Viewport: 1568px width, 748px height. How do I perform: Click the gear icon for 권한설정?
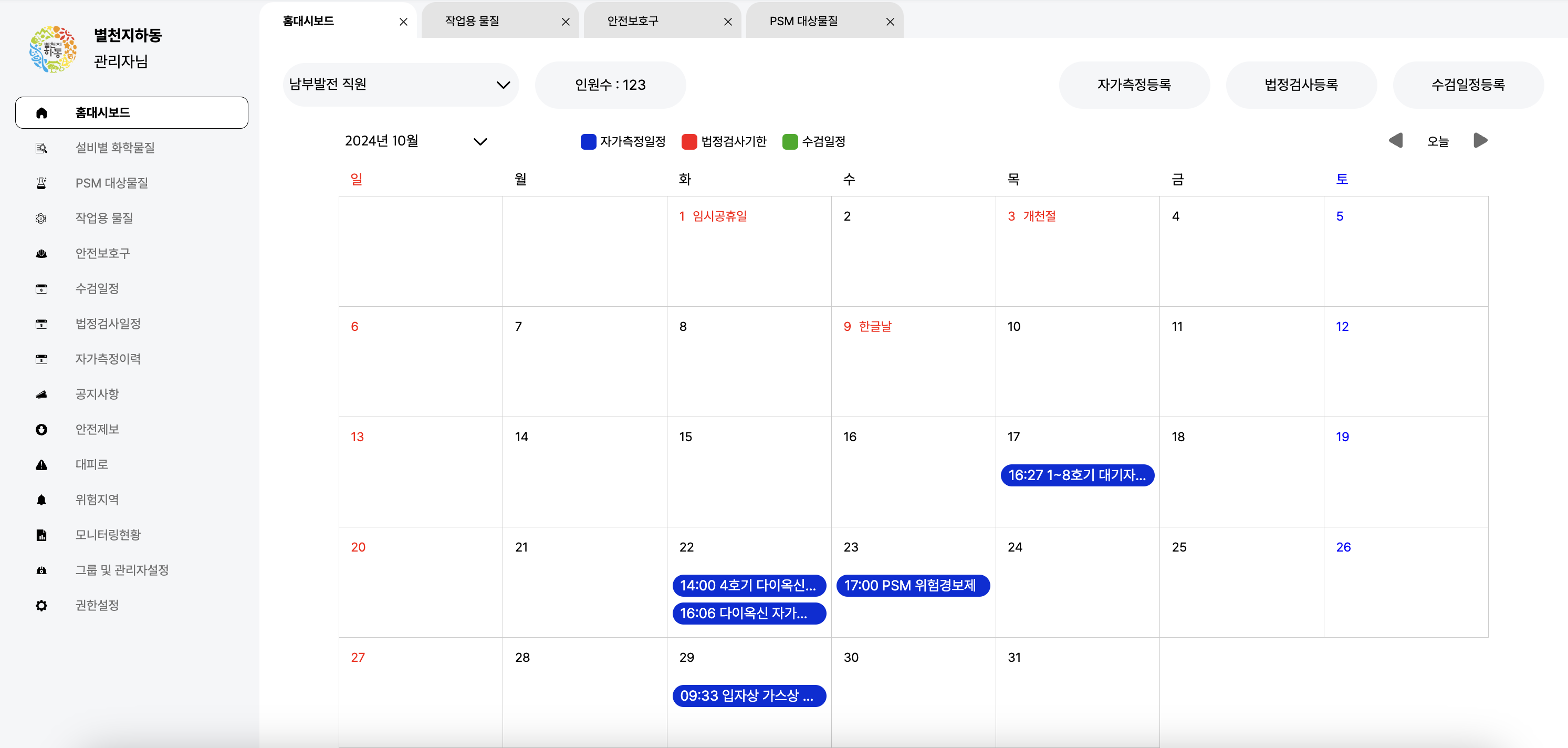click(x=41, y=606)
